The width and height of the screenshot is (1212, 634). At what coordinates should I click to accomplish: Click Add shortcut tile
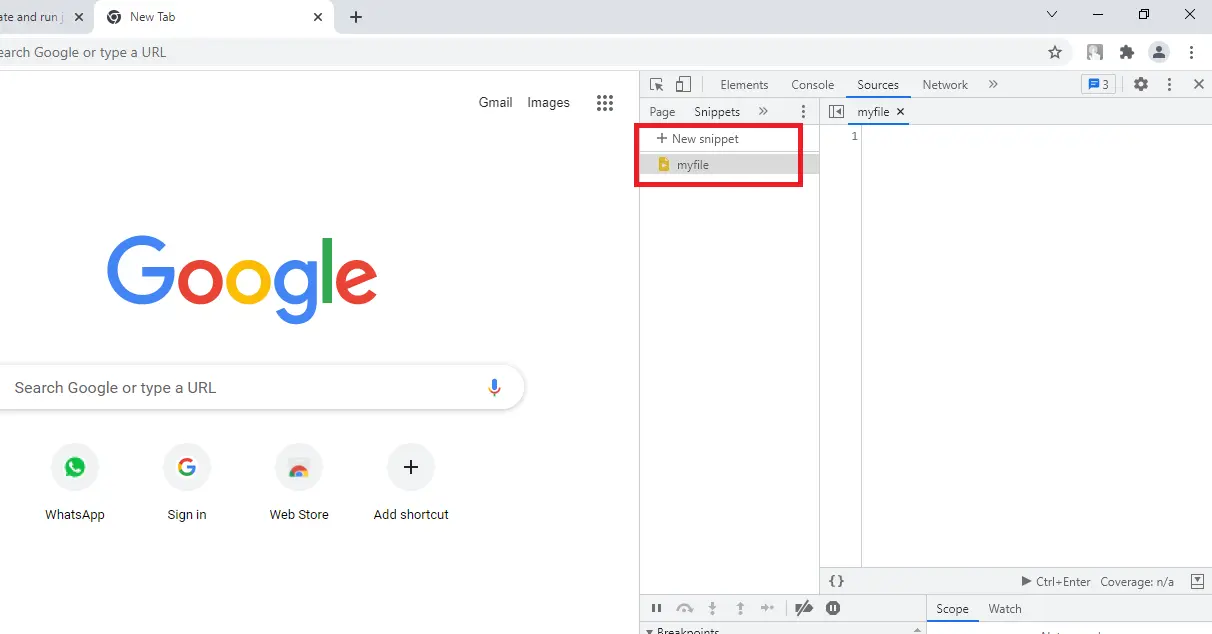tap(411, 484)
